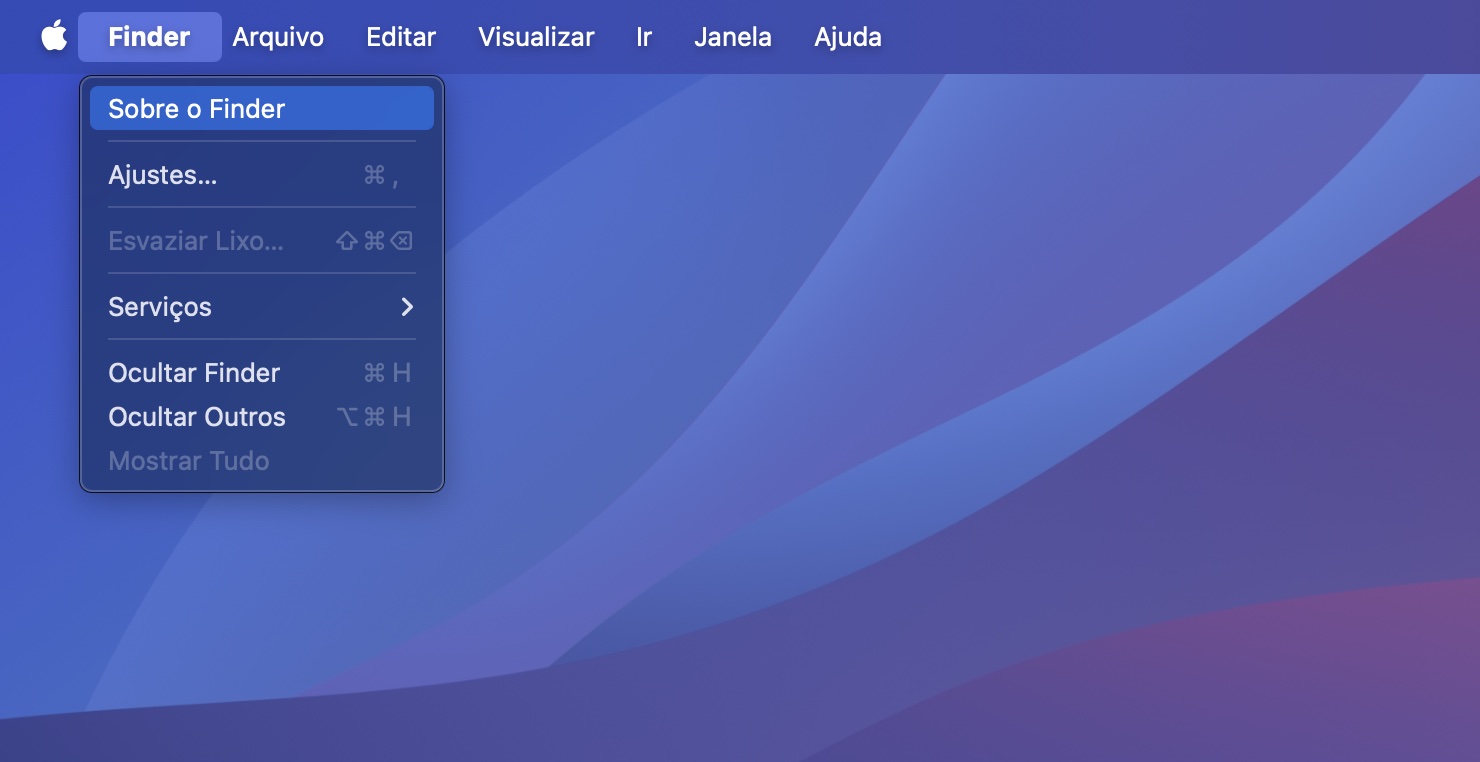Click the Serviços chevron arrow

click(407, 307)
